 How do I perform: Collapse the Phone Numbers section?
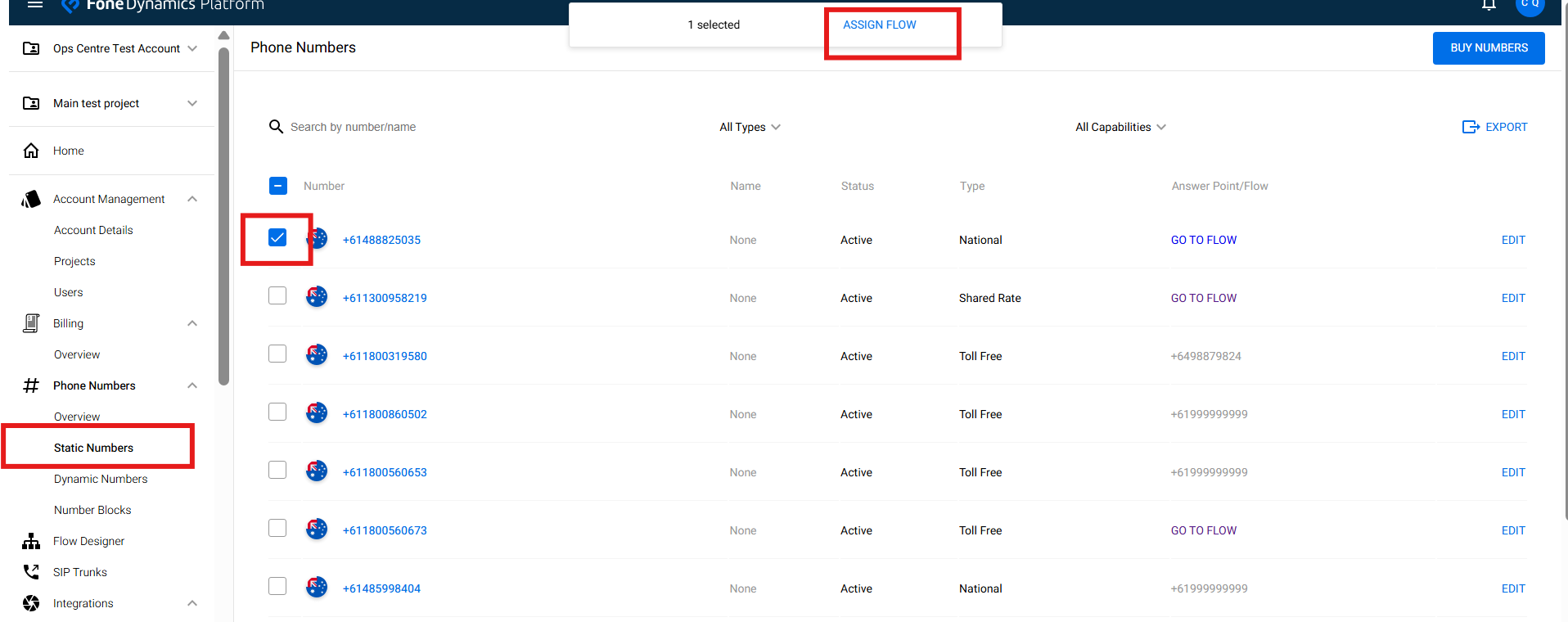click(192, 385)
